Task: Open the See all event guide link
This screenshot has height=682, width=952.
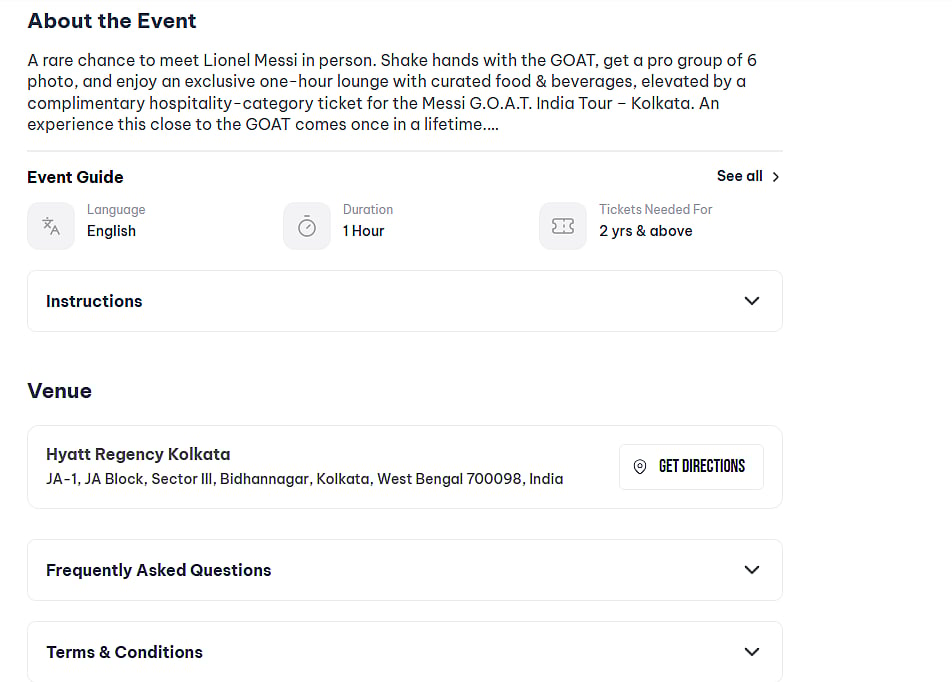Action: 739,176
